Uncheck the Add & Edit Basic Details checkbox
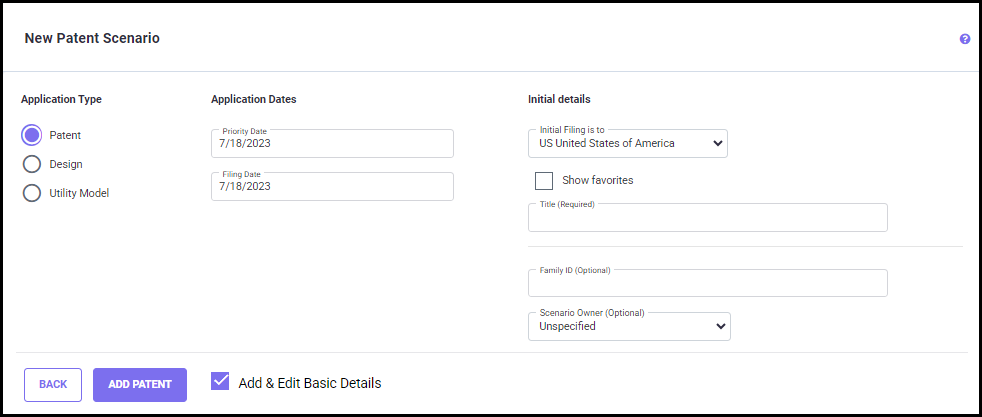The width and height of the screenshot is (982, 417). (x=221, y=381)
